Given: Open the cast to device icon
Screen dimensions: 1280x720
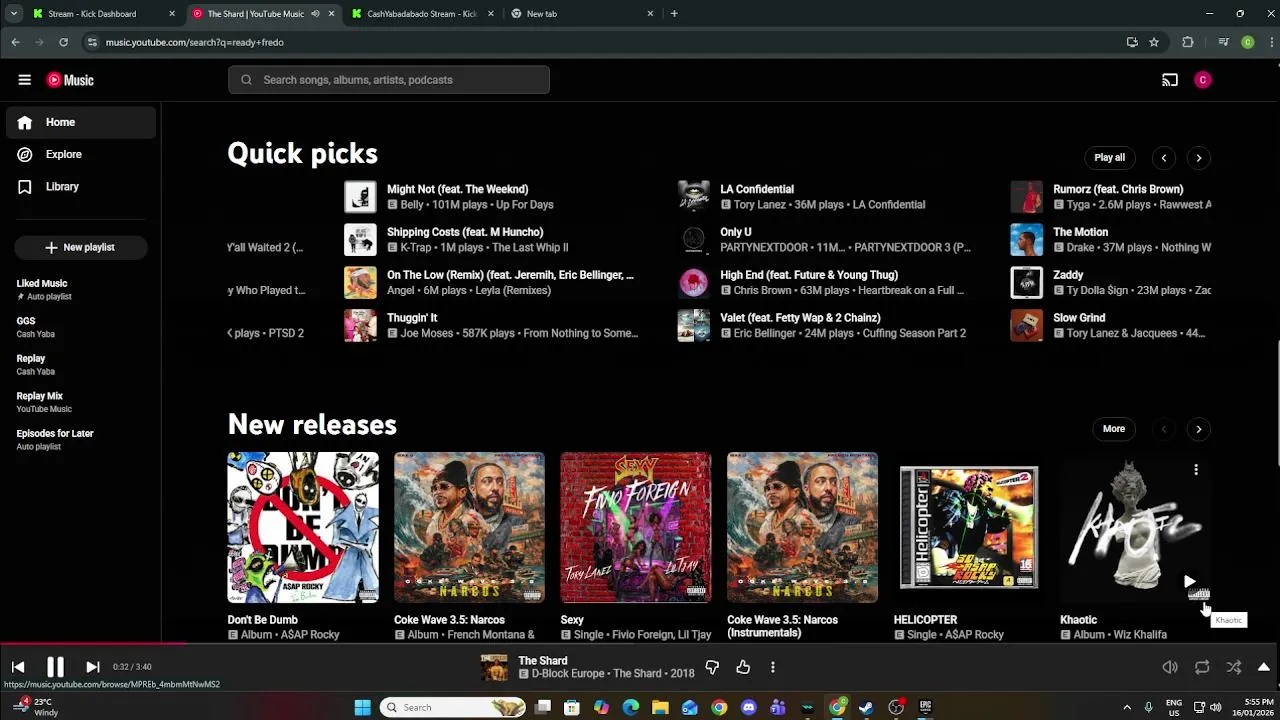Looking at the screenshot, I should pos(1170,80).
